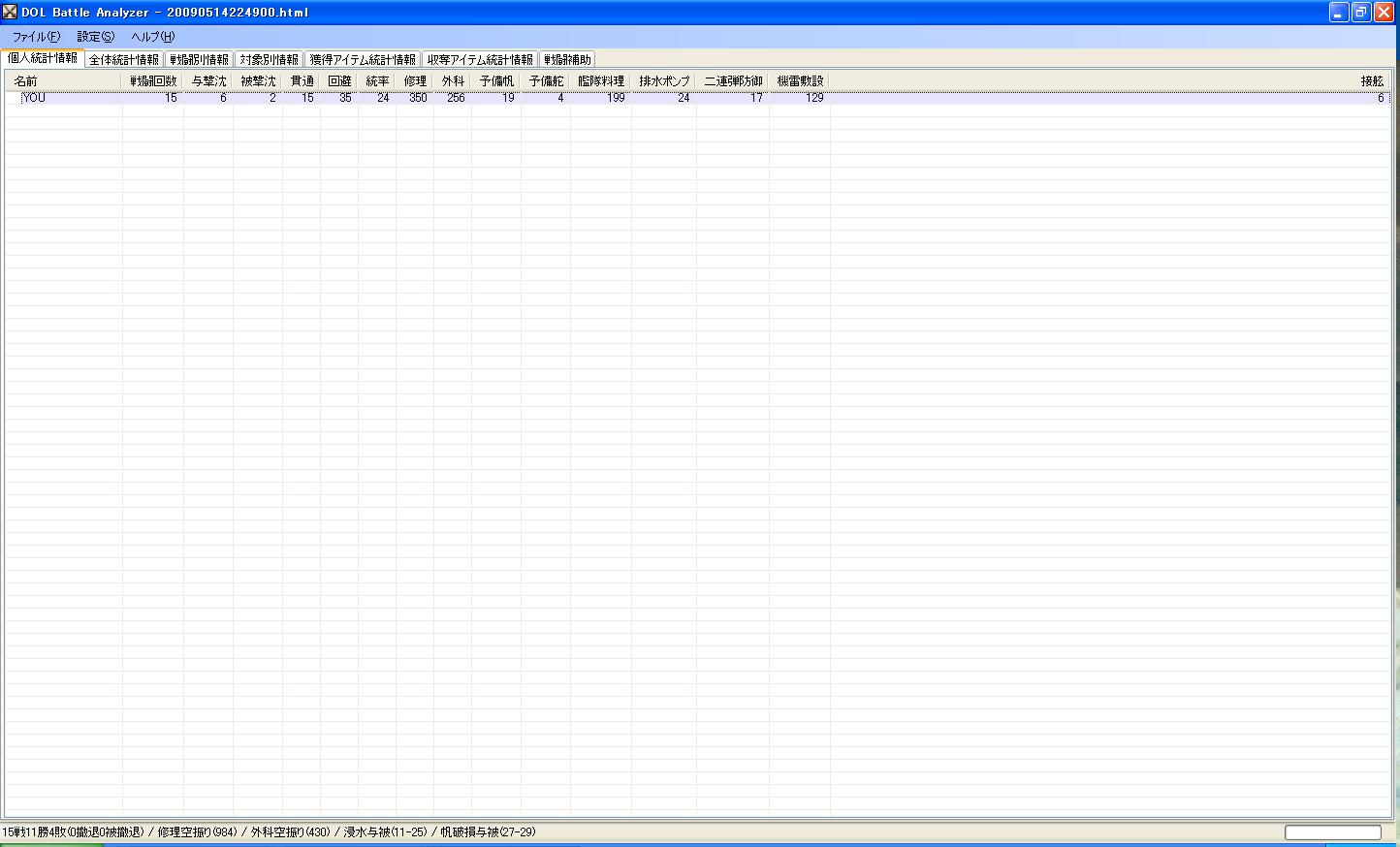Click the 129 value under 機雷敷設

(814, 98)
